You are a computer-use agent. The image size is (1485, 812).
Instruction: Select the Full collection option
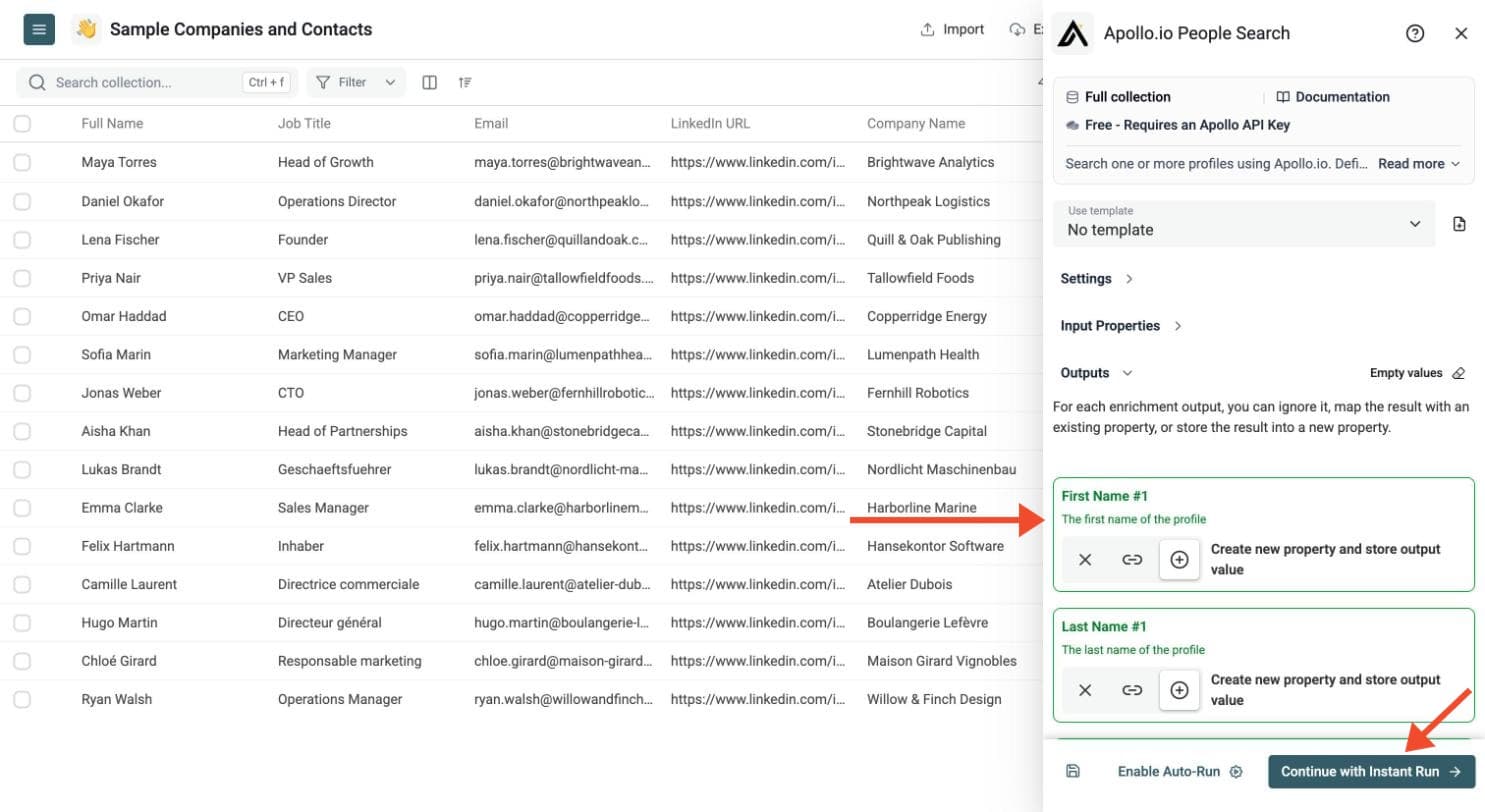point(1118,97)
